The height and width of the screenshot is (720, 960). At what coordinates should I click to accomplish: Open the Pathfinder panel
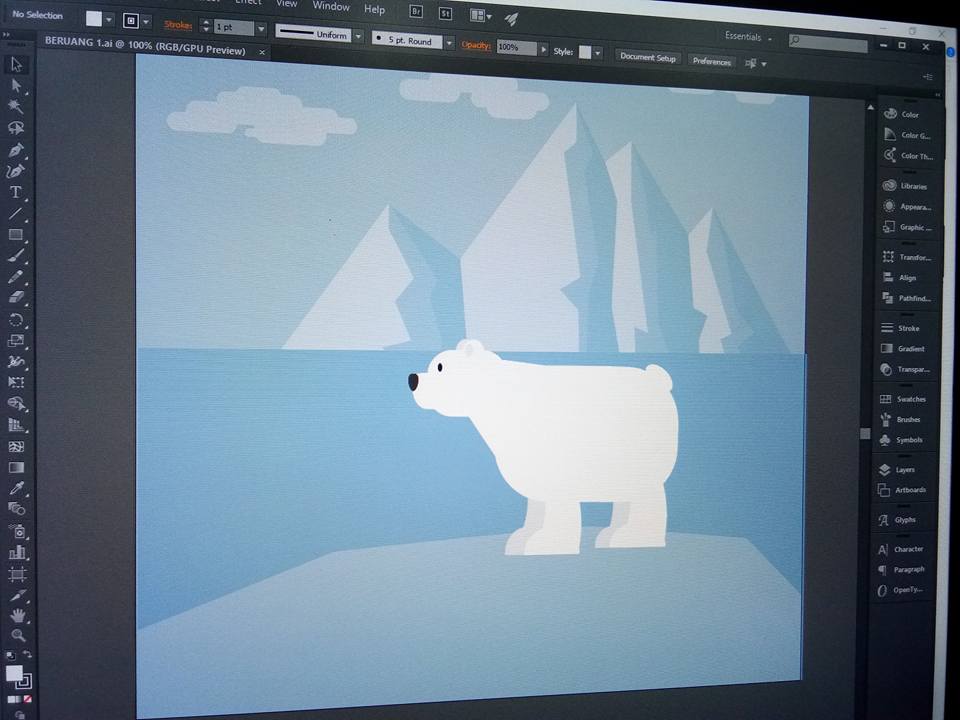pyautogui.click(x=906, y=298)
